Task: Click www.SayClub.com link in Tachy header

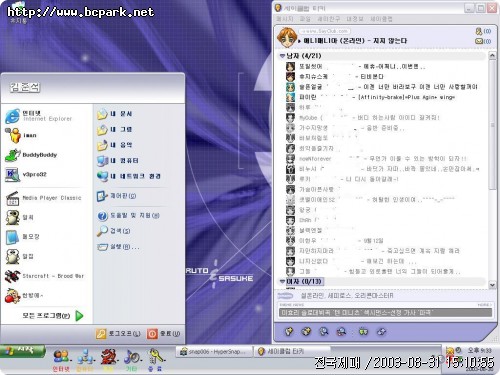Action: [324, 31]
